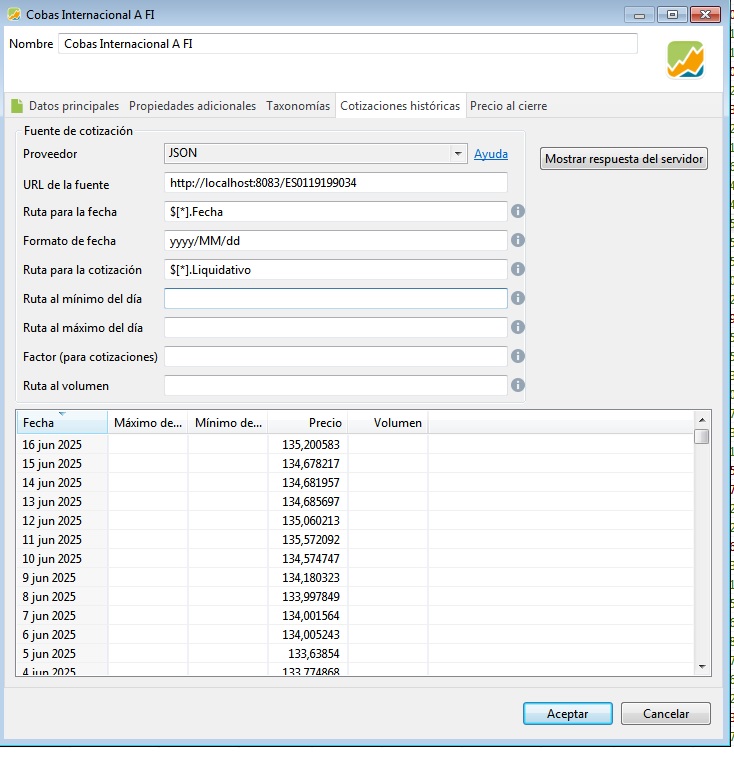734x768 pixels.
Task: Select the 14 jun 2025 row
Action: pyautogui.click(x=355, y=482)
